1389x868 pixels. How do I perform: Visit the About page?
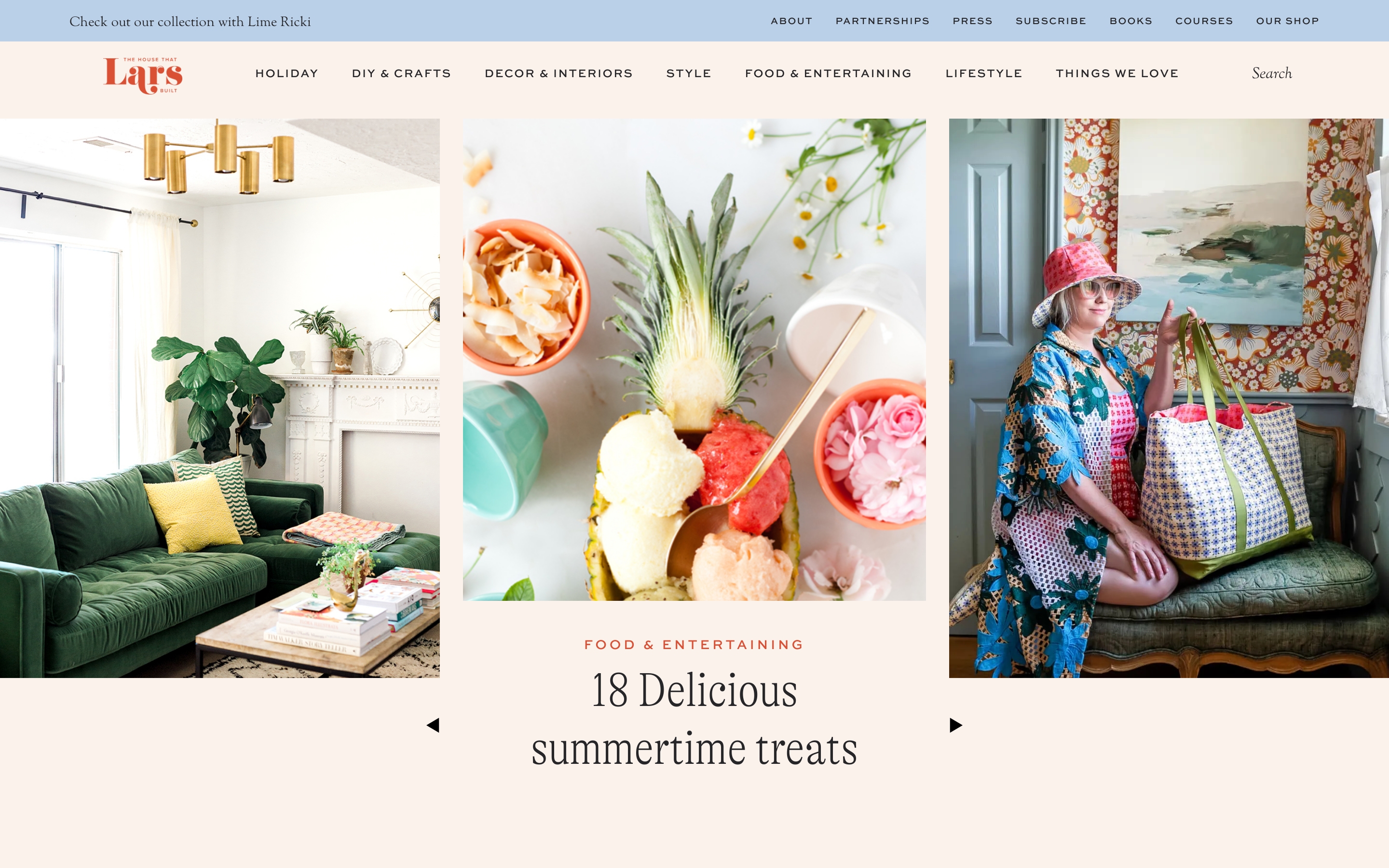[791, 21]
